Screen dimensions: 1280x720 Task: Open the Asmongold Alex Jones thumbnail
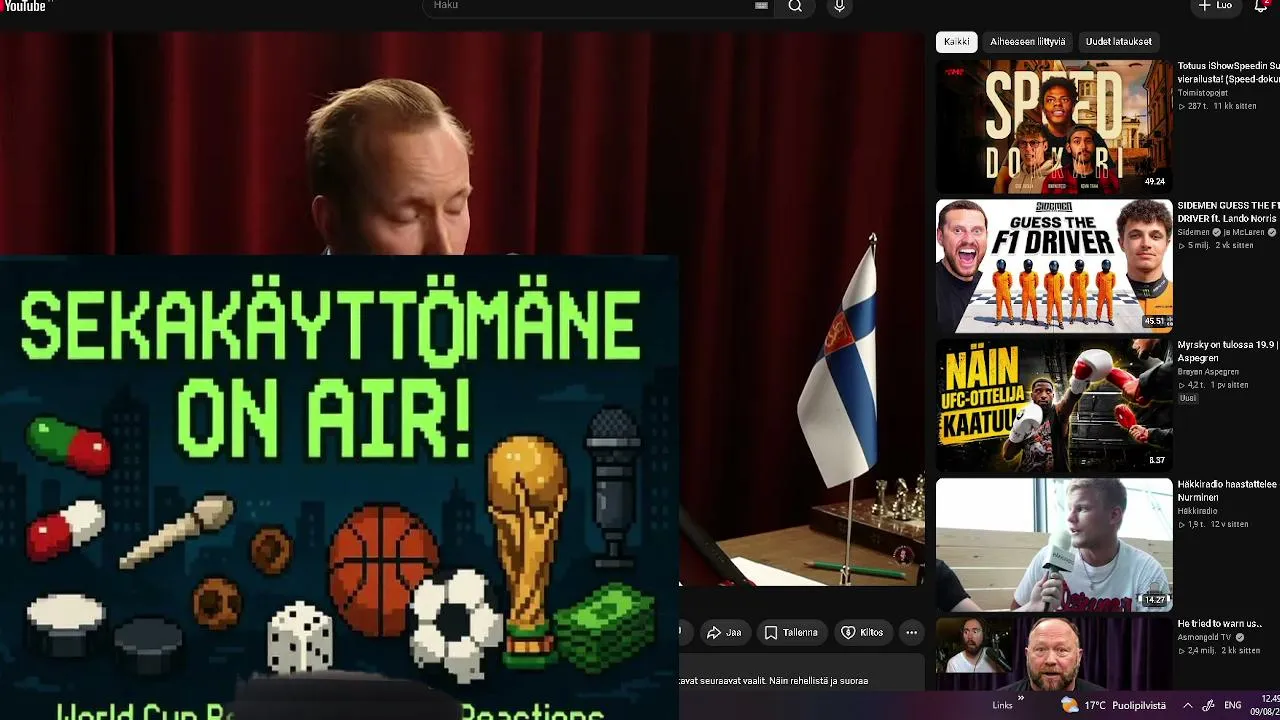1054,653
